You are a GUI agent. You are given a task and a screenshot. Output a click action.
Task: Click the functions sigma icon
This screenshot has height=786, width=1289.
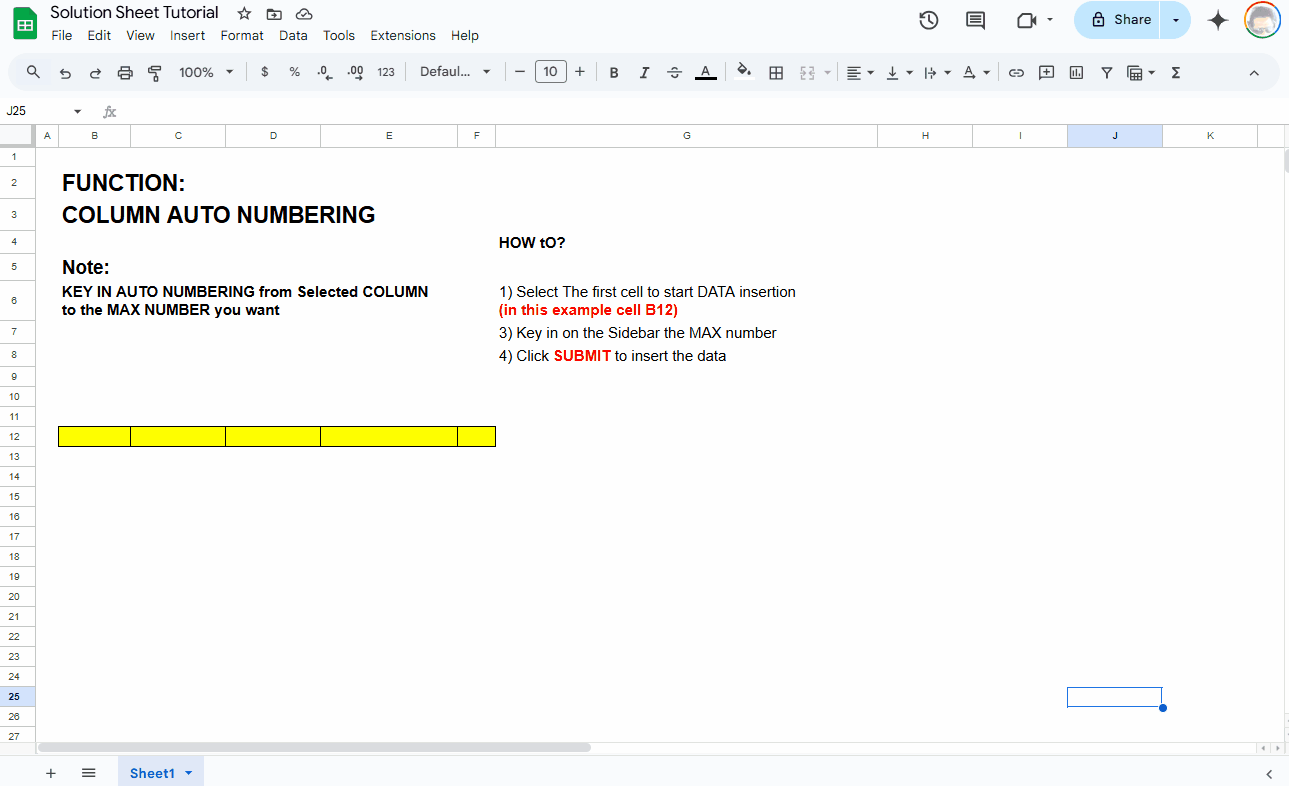pyautogui.click(x=1175, y=72)
